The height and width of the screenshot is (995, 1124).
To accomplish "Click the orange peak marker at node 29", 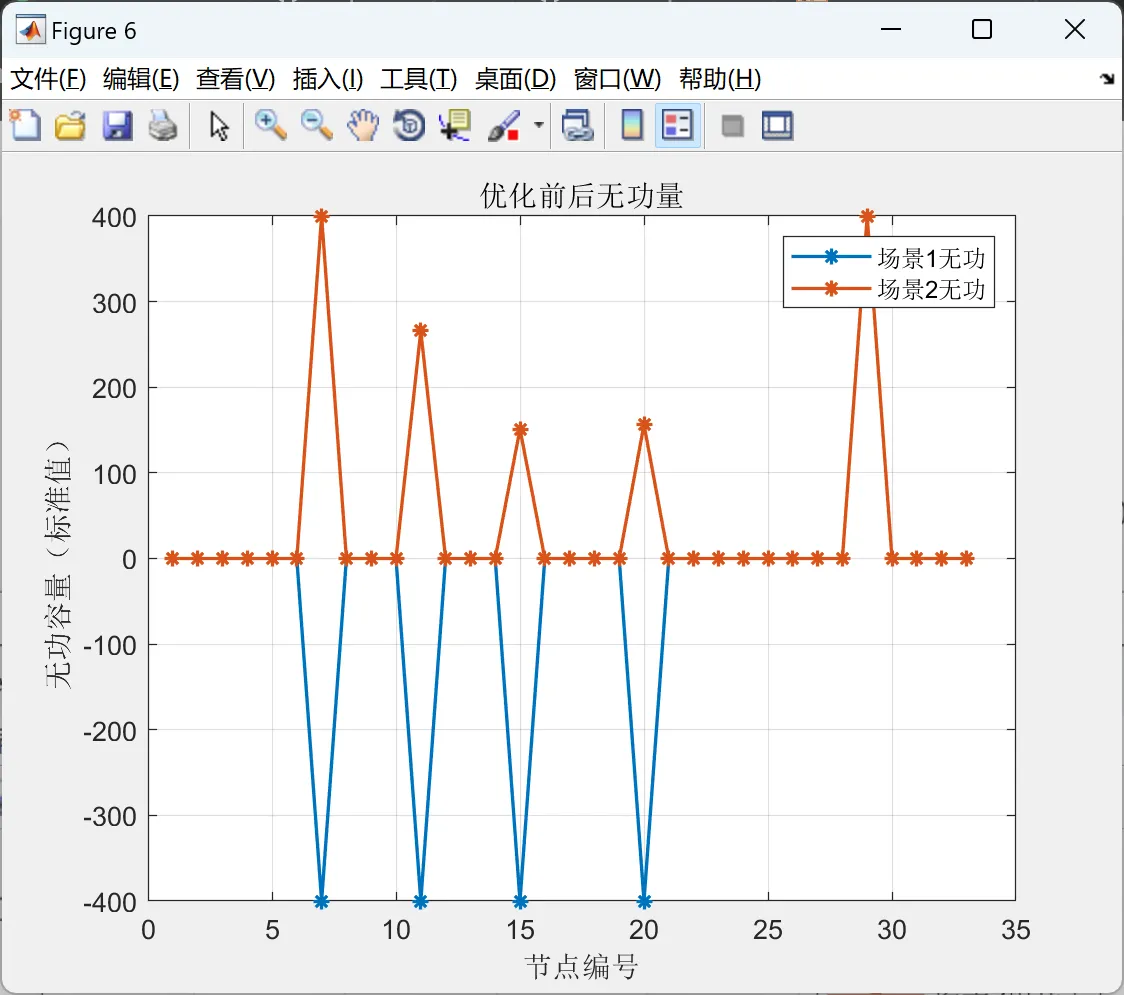I will click(x=867, y=216).
